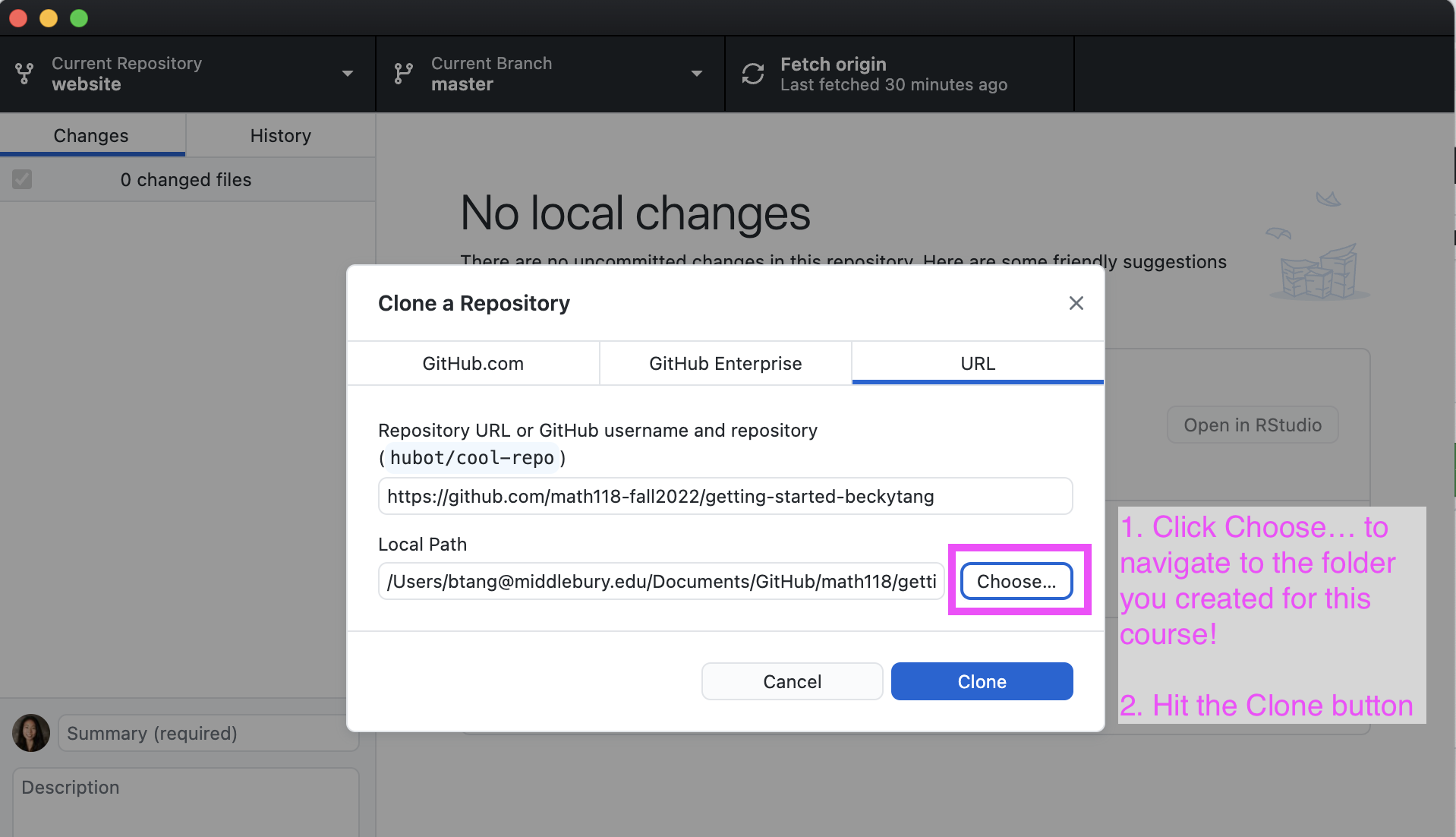Click the repository URL input field

point(725,497)
